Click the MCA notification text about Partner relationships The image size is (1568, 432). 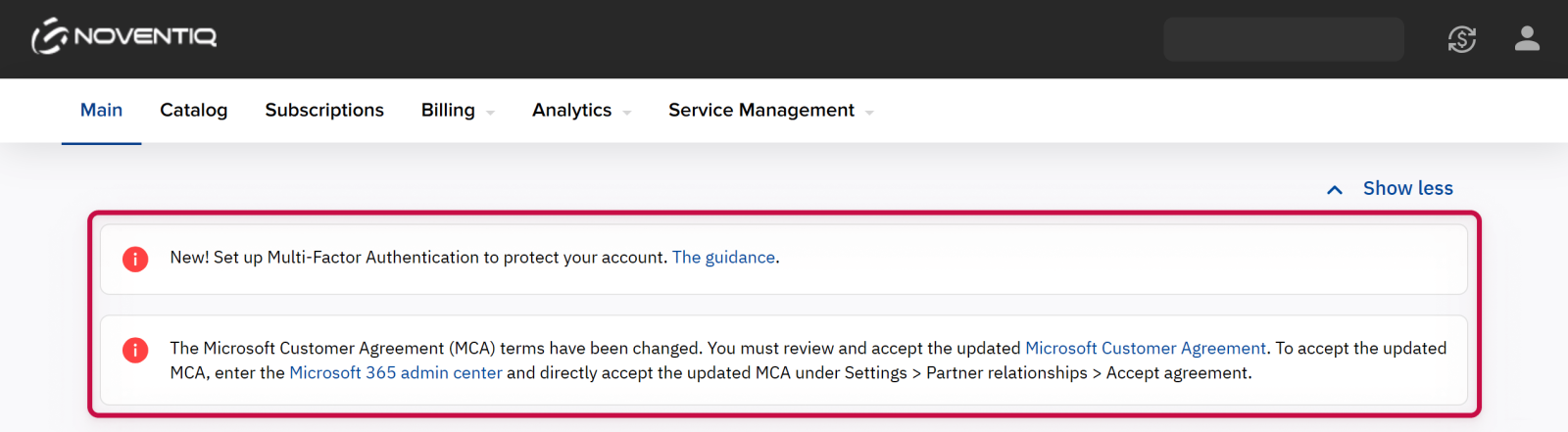[1006, 373]
